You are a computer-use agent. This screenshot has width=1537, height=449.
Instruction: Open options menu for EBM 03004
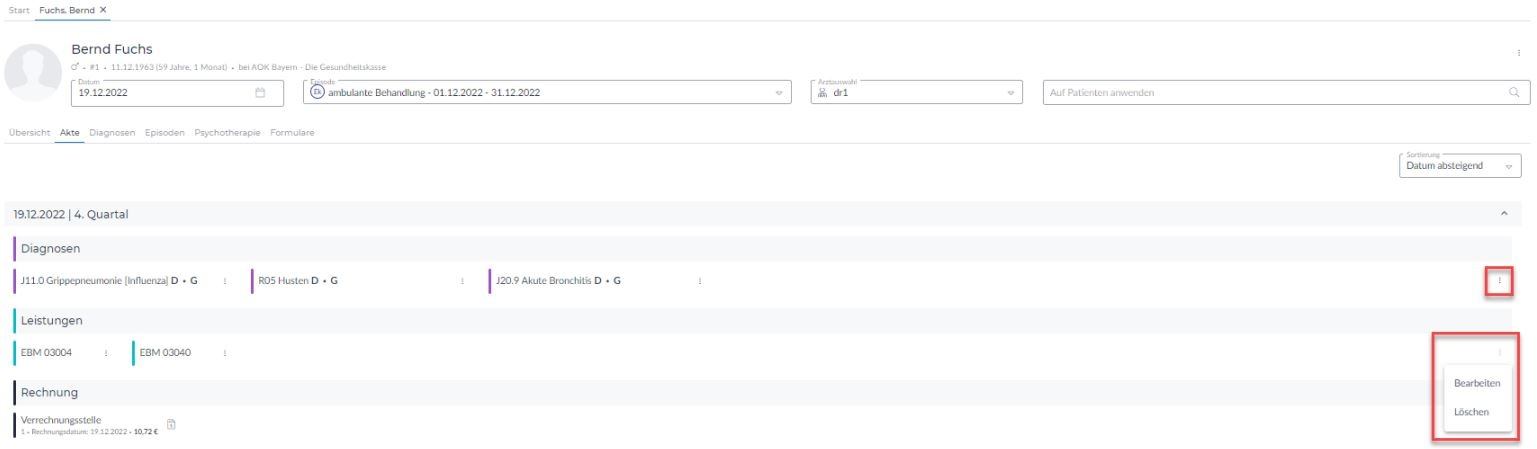tap(106, 353)
